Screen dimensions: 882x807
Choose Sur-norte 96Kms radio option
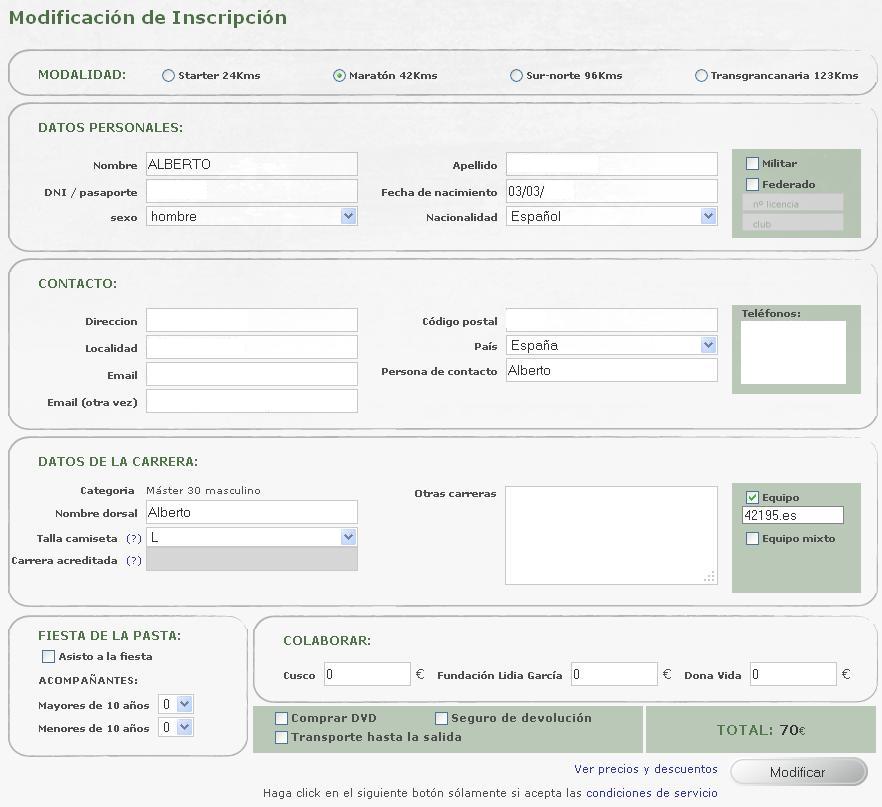(516, 75)
